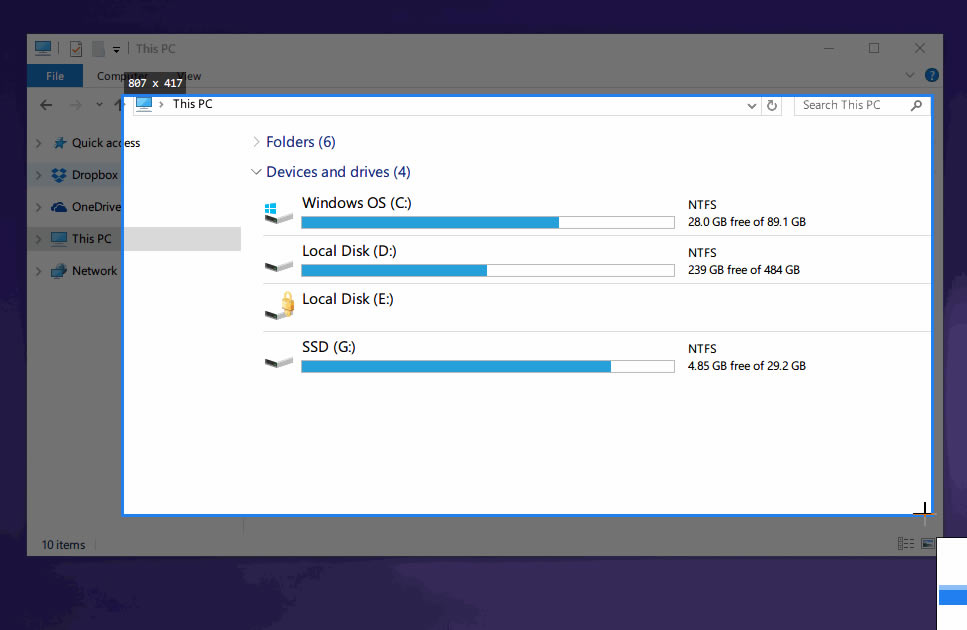967x630 pixels.
Task: Click the blue Help button
Action: [x=932, y=75]
